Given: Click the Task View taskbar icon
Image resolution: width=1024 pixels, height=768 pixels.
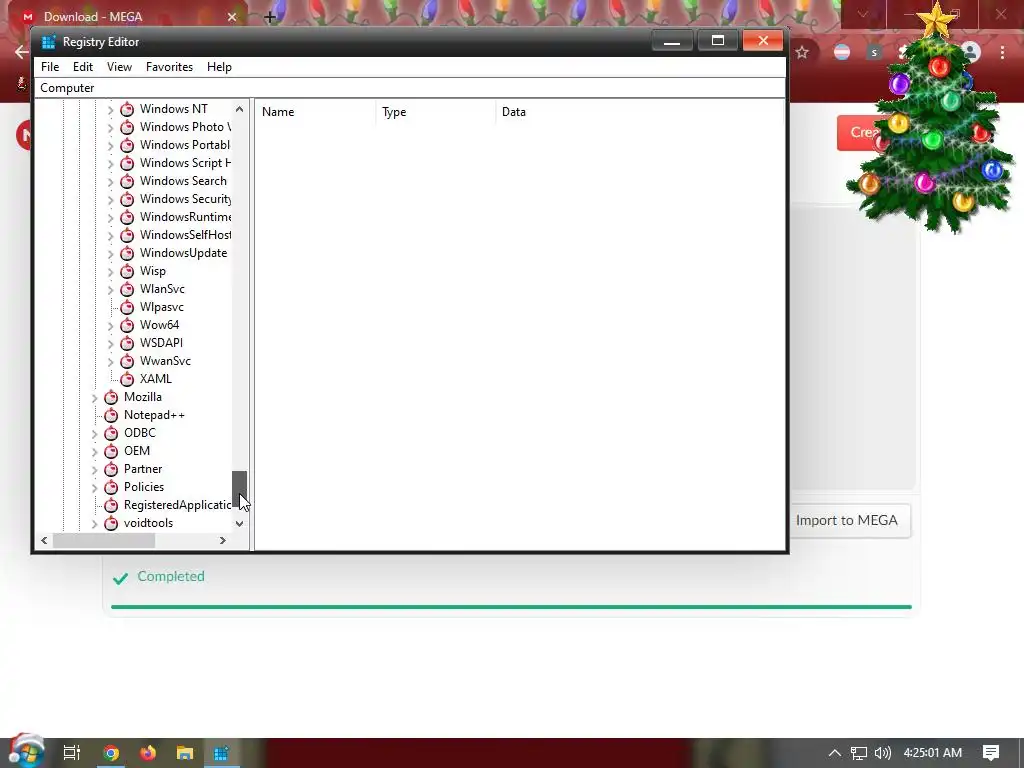Looking at the screenshot, I should coord(72,753).
